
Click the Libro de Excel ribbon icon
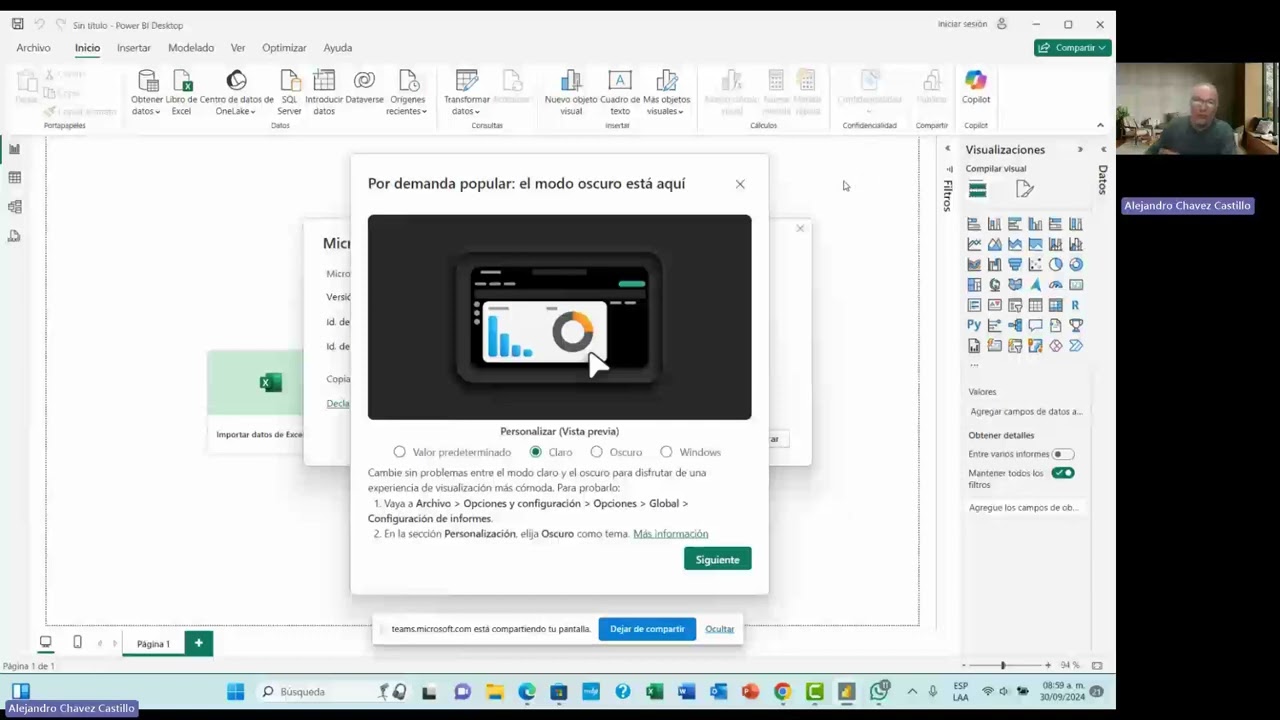[x=181, y=92]
